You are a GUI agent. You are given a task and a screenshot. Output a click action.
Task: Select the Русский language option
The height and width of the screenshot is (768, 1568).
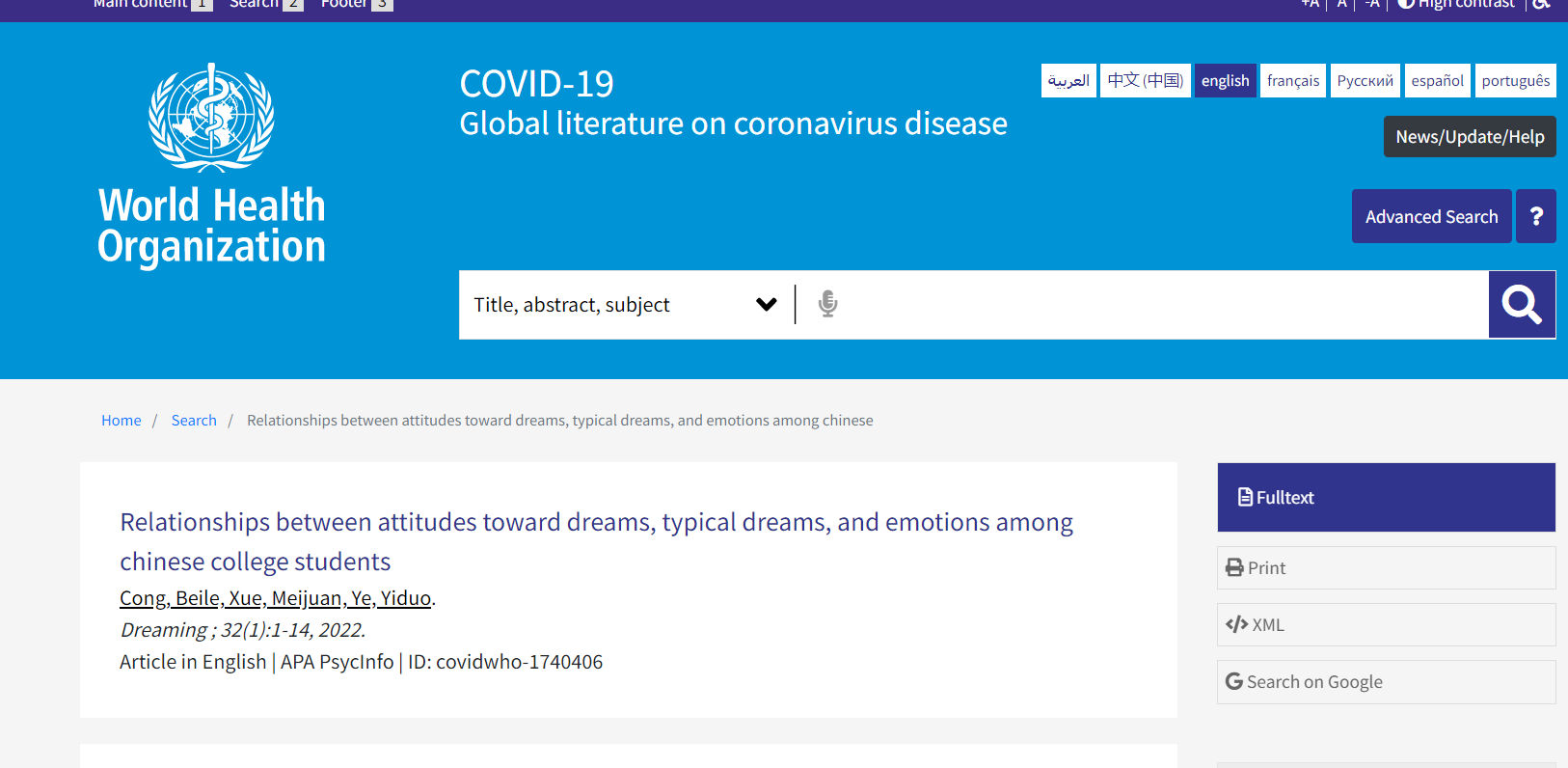(x=1365, y=81)
